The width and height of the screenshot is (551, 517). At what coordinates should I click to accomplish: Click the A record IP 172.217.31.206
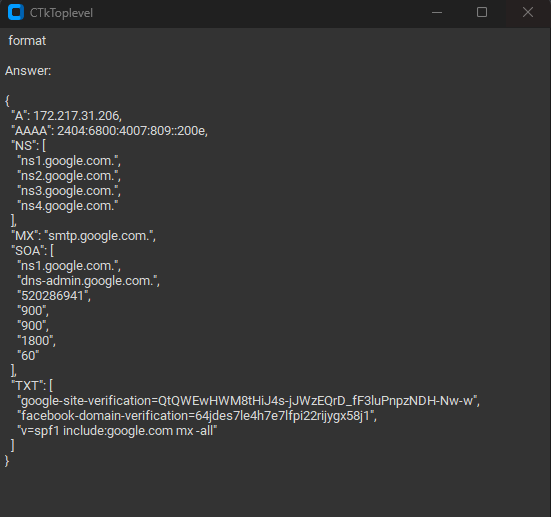(x=77, y=116)
